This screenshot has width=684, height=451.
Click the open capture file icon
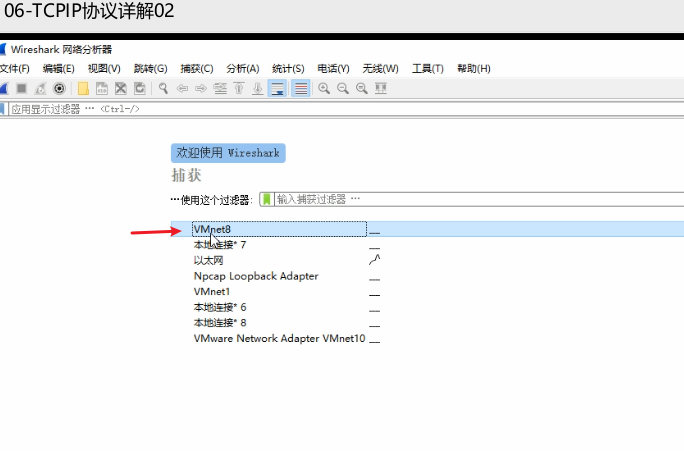click(x=84, y=88)
